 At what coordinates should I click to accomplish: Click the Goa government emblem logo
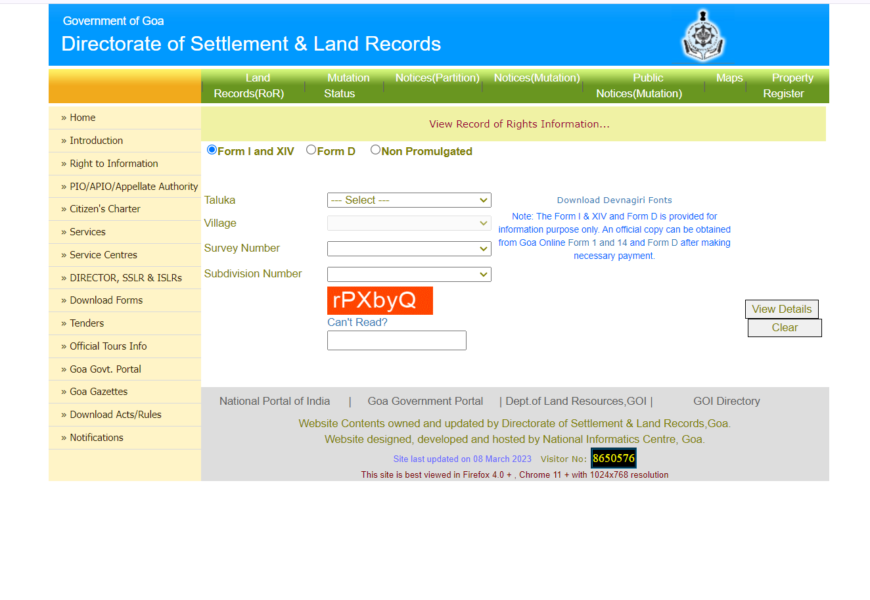click(x=703, y=36)
